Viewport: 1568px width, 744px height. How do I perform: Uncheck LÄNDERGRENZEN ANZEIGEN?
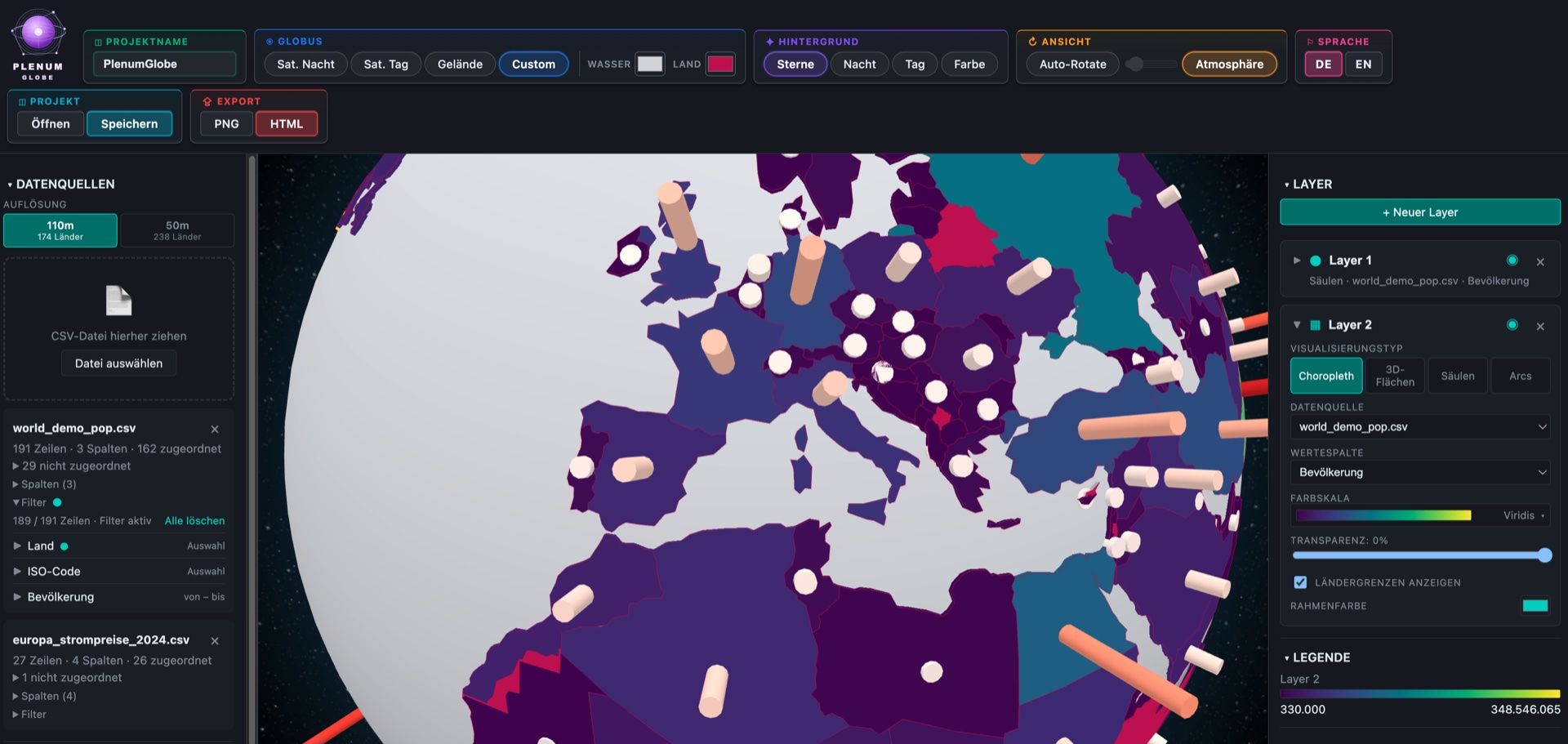[1299, 582]
